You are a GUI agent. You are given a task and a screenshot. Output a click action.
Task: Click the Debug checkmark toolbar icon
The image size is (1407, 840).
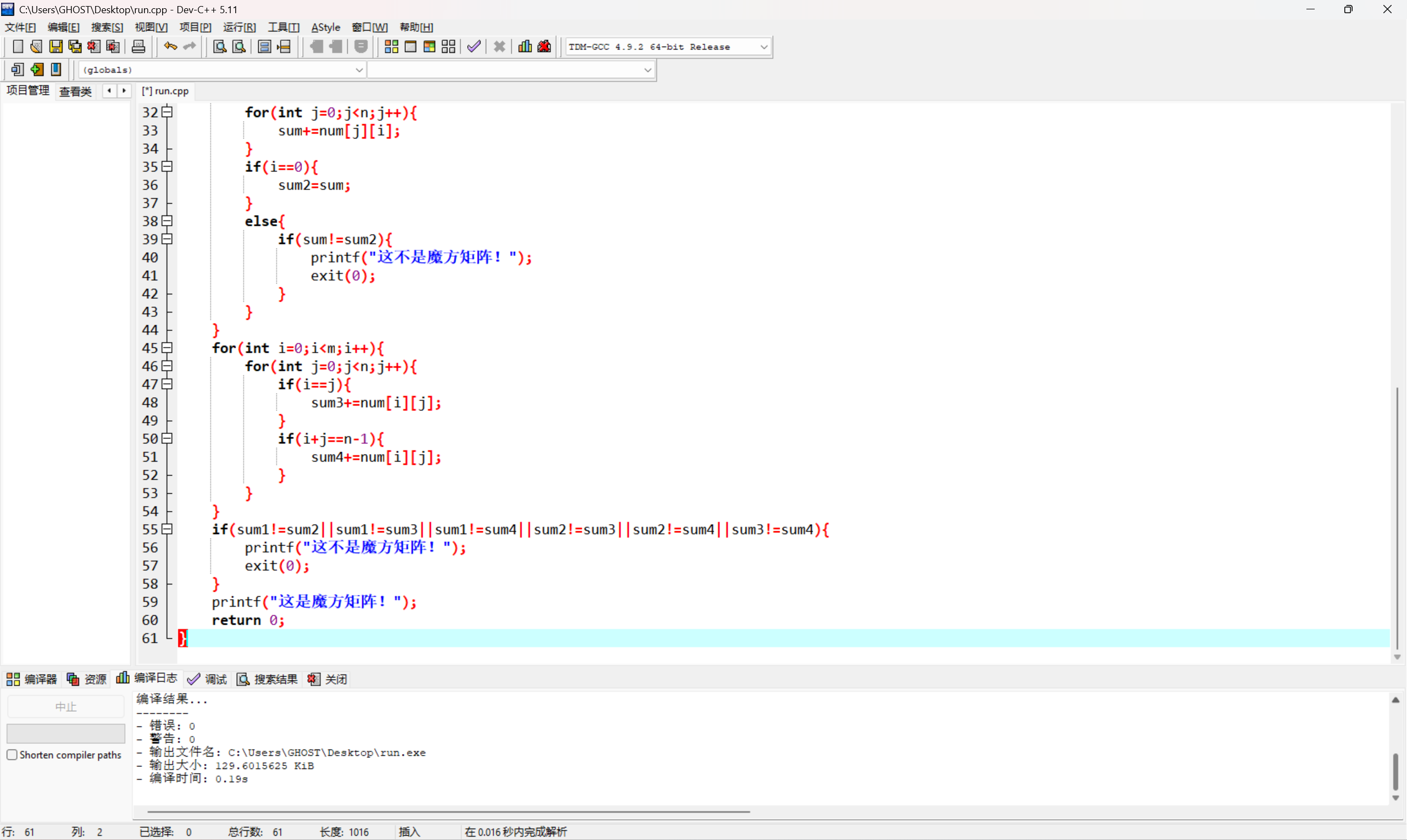pyautogui.click(x=474, y=46)
